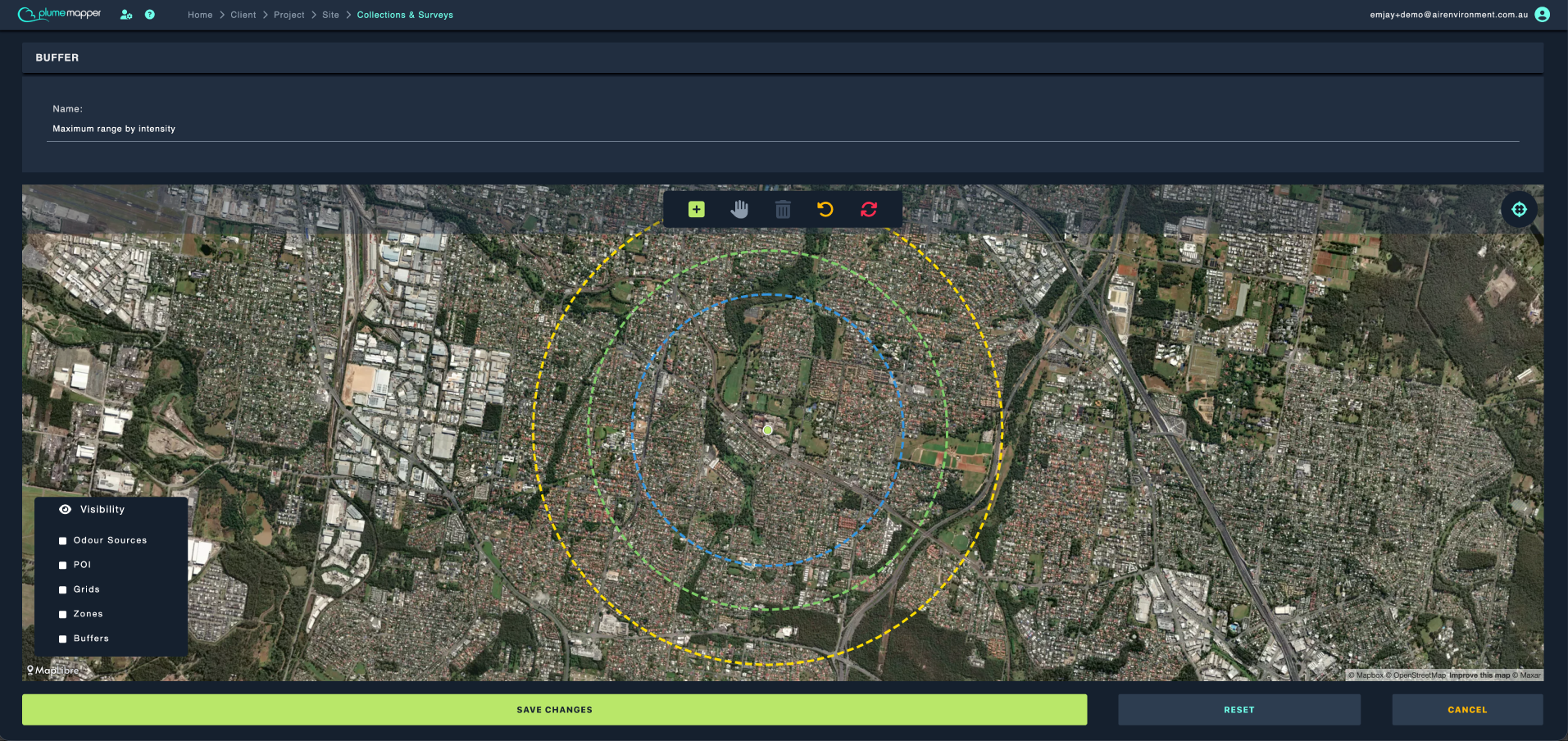Click the red refresh arrows tool
The width and height of the screenshot is (1568, 741).
point(869,210)
